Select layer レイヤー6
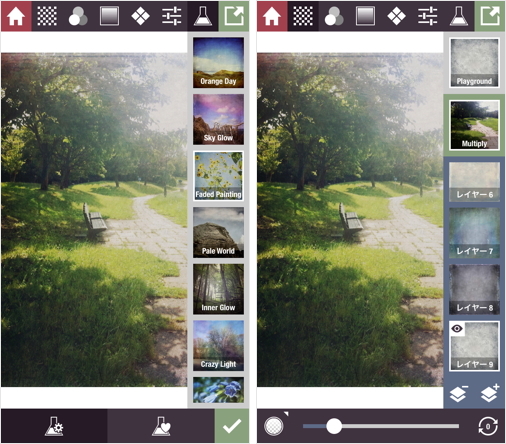The image size is (506, 444). pos(474,182)
